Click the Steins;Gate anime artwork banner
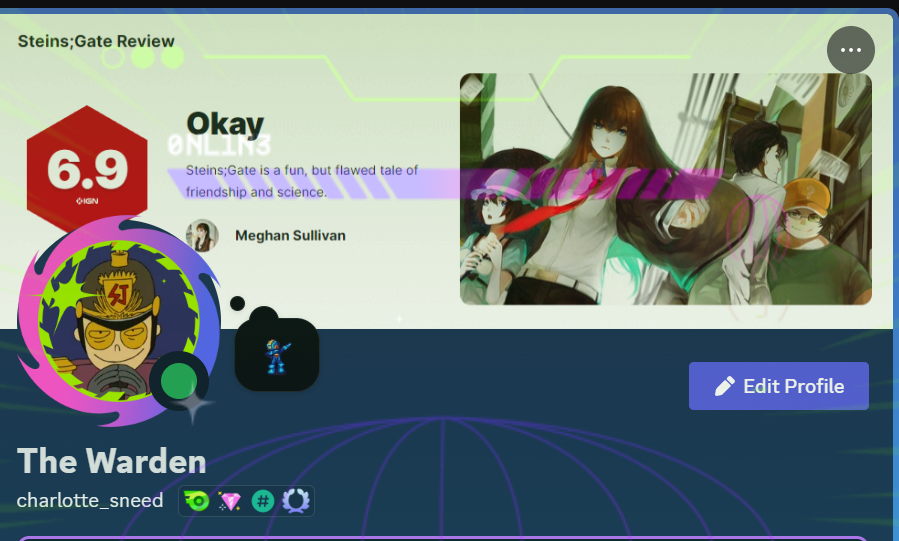 pos(666,189)
